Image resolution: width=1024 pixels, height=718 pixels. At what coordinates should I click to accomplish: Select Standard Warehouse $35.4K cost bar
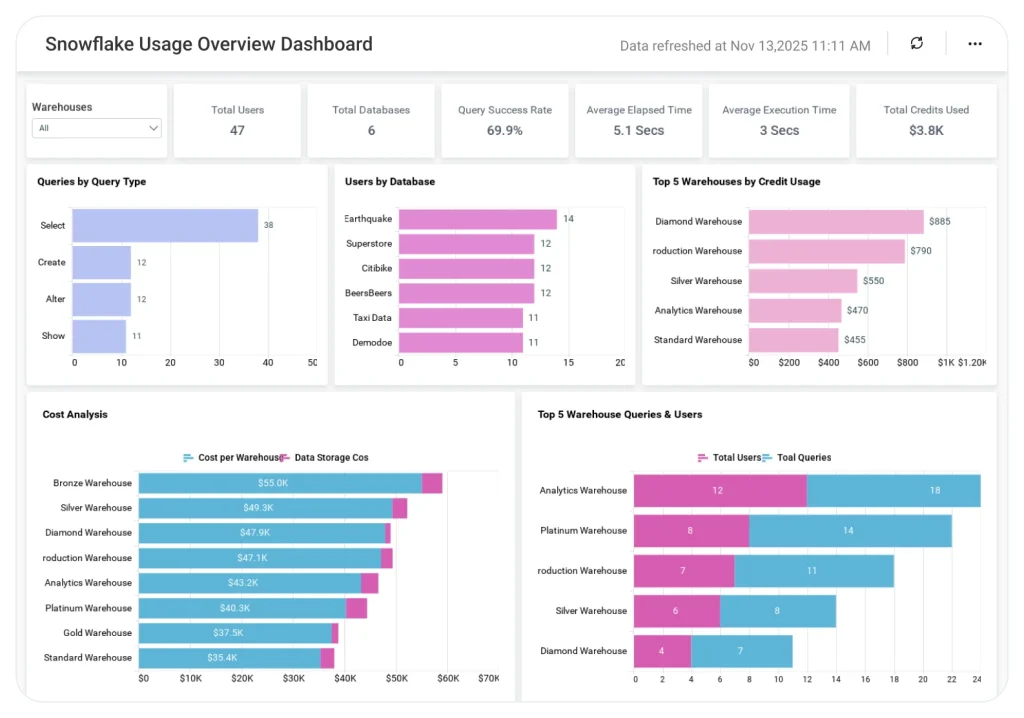(230, 657)
